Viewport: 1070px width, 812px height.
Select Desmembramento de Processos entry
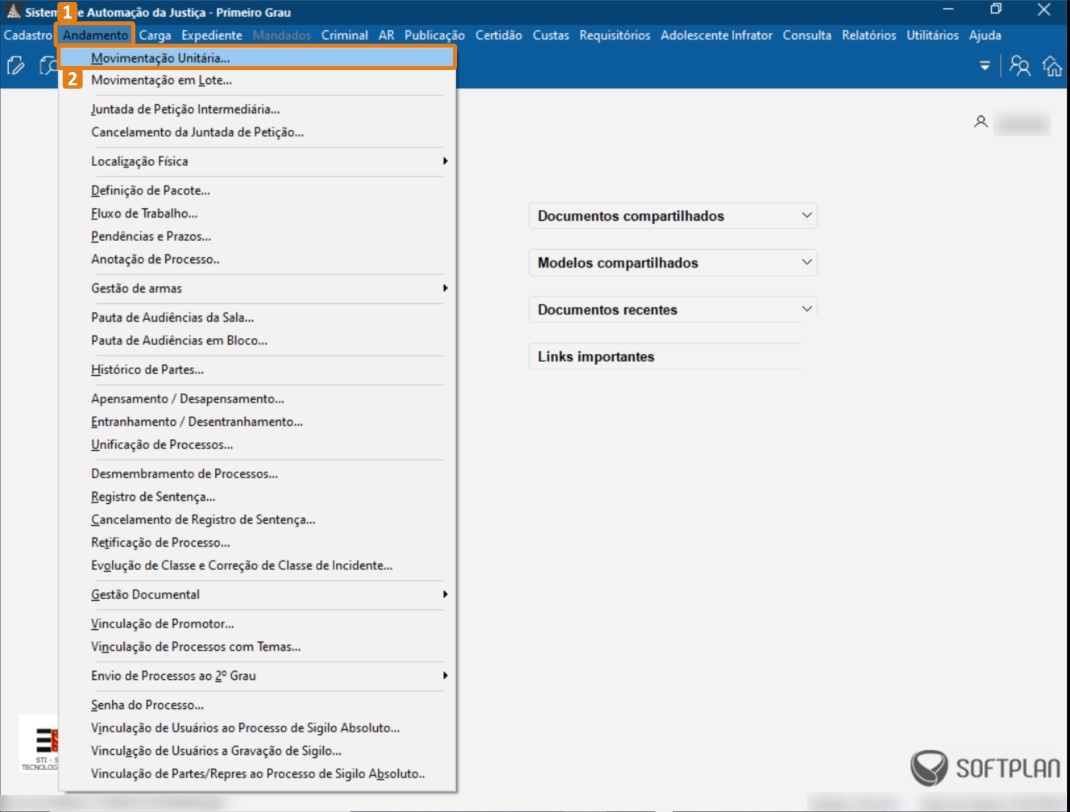257,474
